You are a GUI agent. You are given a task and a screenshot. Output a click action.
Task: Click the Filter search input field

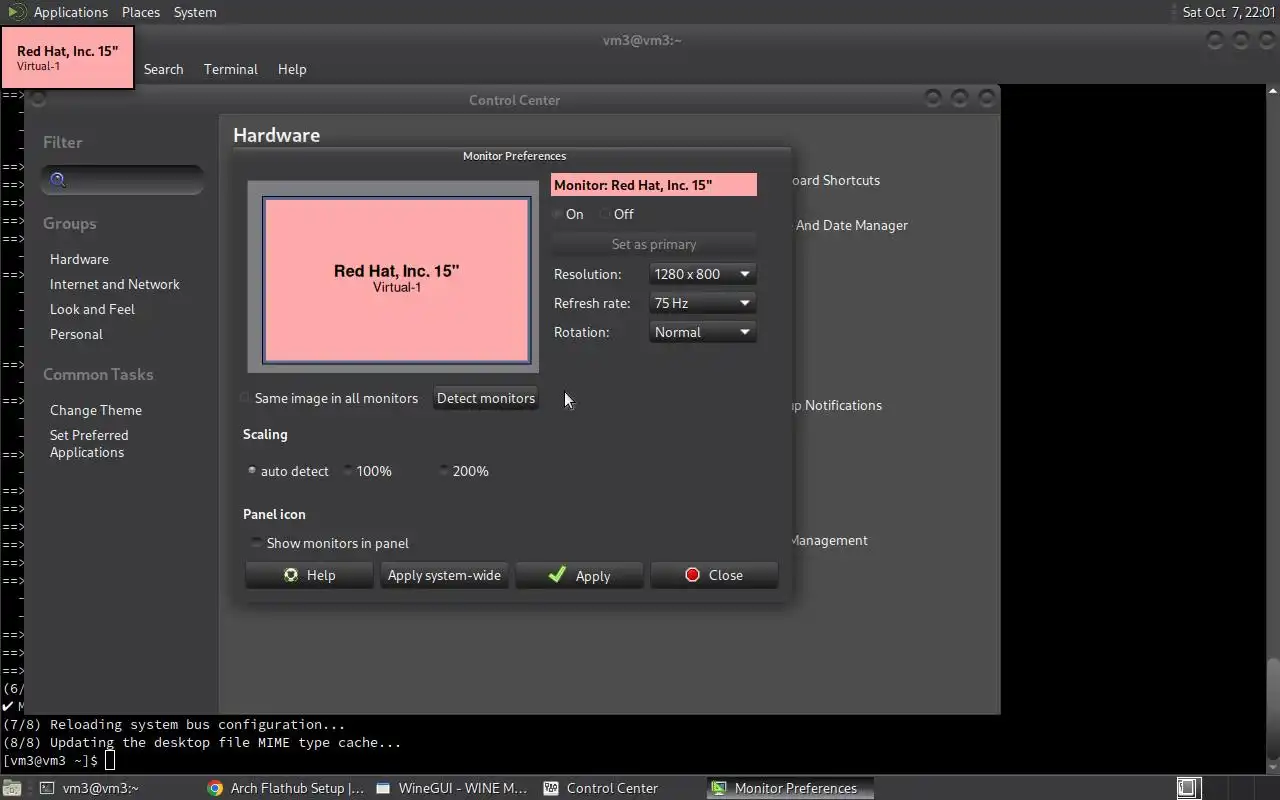tap(122, 180)
